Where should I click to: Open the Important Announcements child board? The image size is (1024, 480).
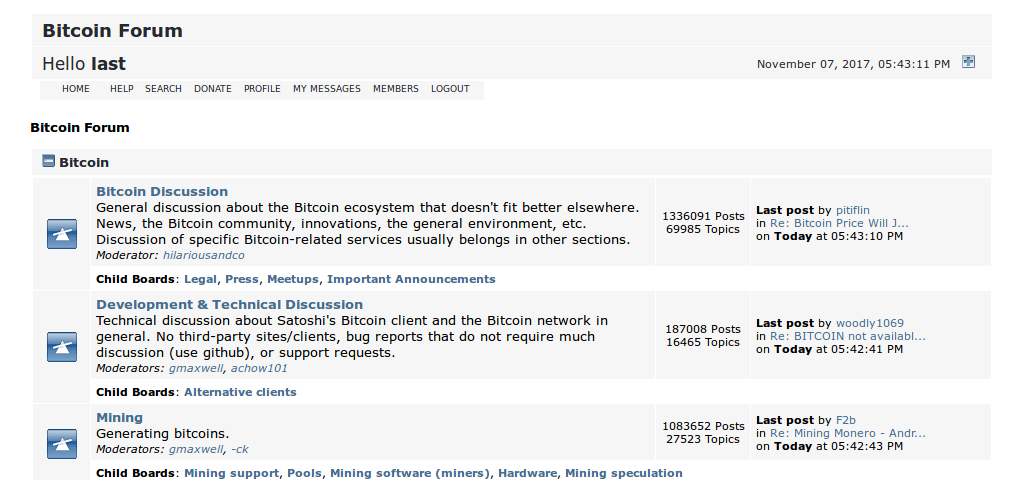pyautogui.click(x=411, y=279)
